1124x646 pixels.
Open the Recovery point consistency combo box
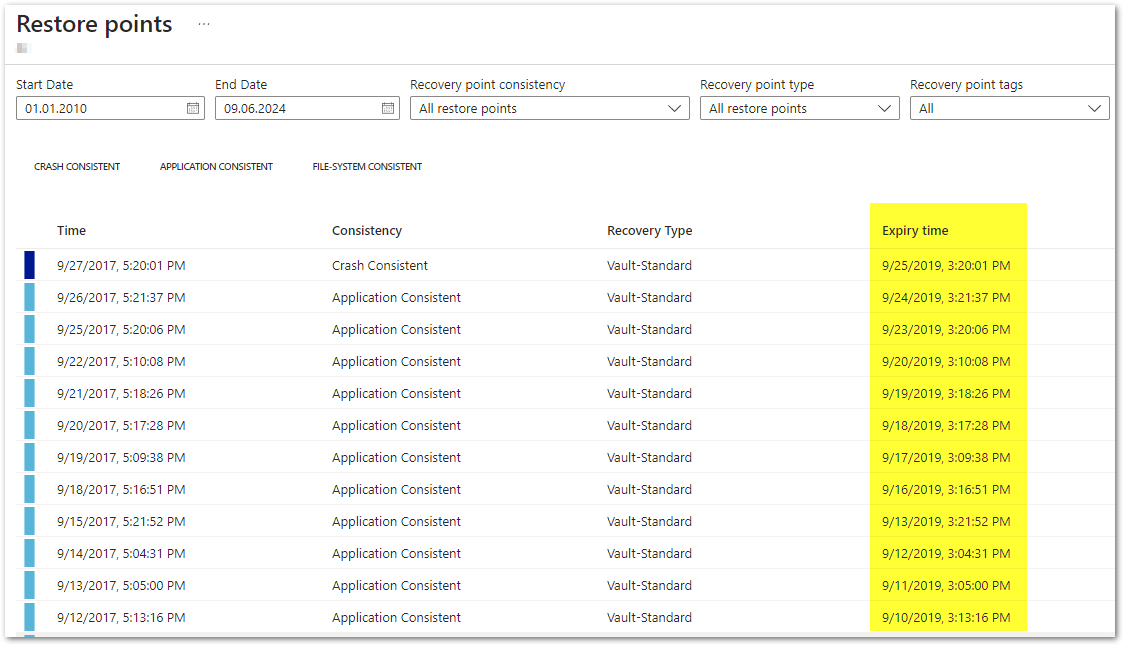tap(549, 108)
